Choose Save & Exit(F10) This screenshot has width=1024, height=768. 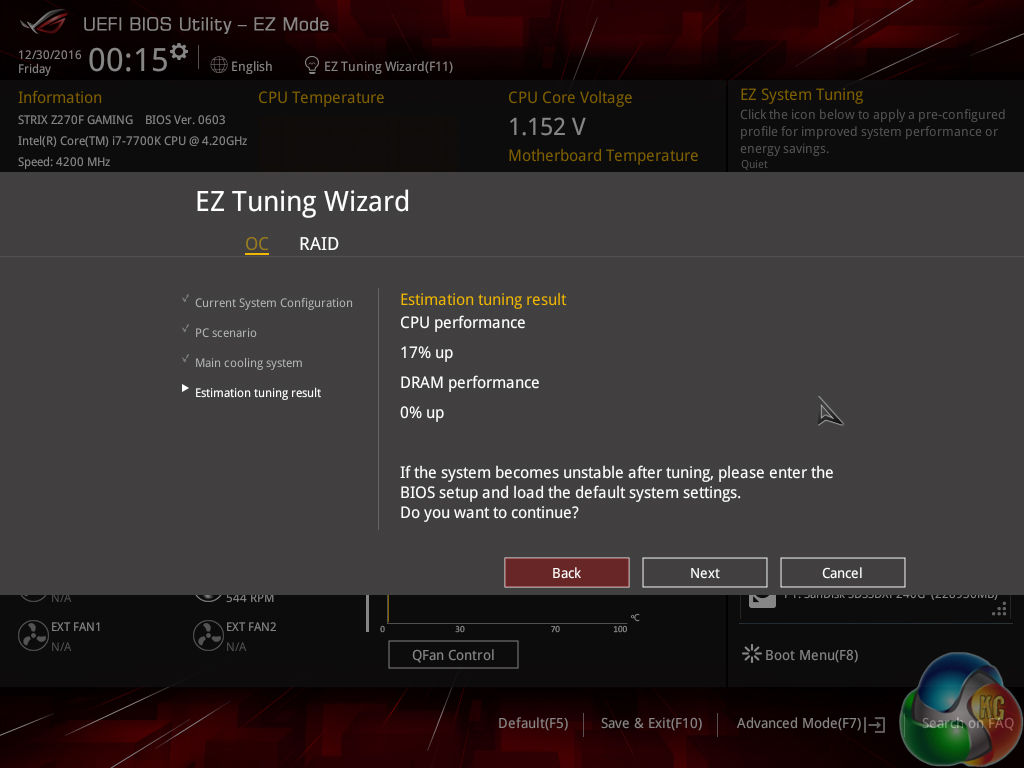coord(651,723)
